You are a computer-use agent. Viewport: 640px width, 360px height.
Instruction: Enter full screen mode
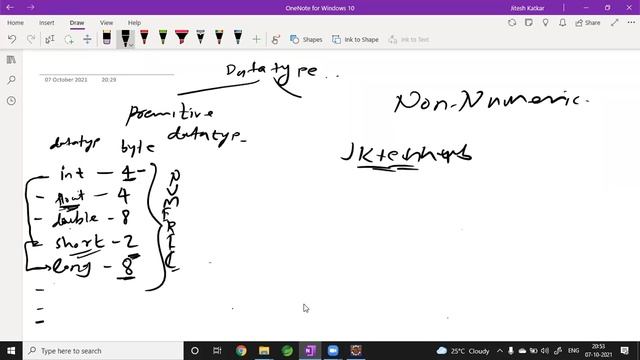tap(615, 23)
